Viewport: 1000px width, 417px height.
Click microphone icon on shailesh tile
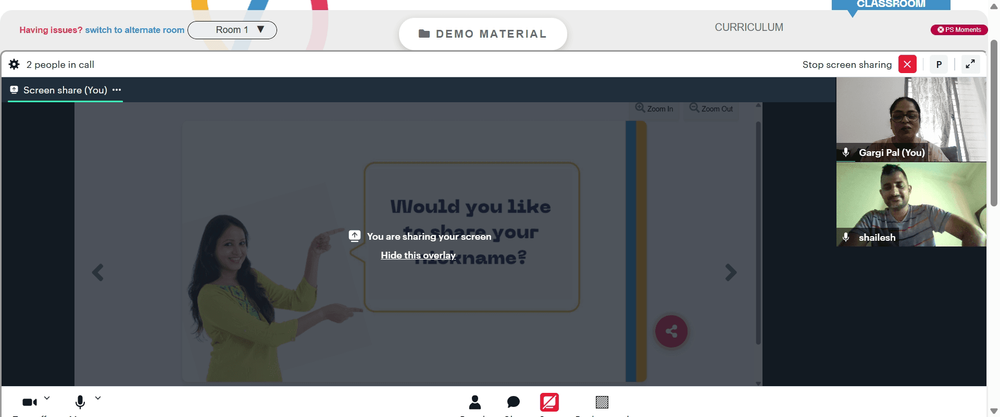(x=846, y=237)
